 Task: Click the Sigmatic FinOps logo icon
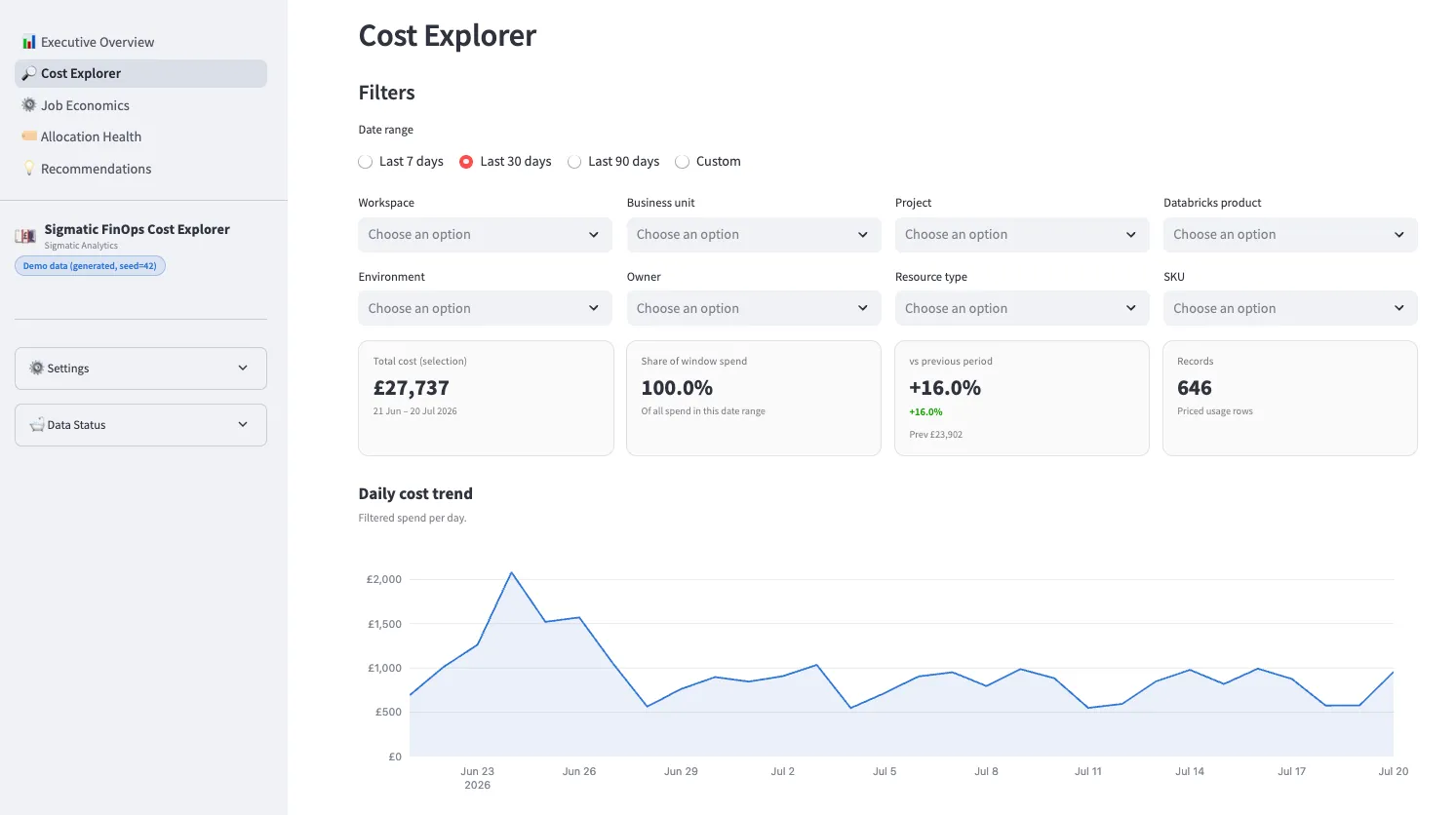point(25,236)
